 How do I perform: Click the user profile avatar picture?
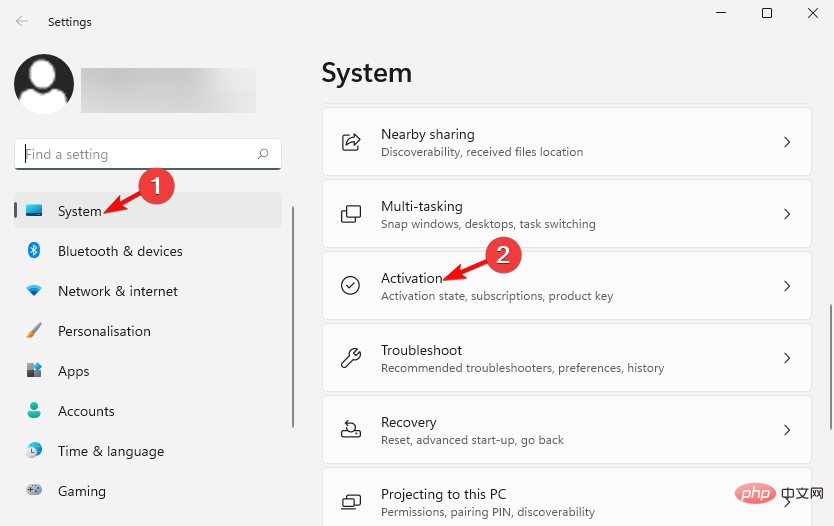coord(44,84)
